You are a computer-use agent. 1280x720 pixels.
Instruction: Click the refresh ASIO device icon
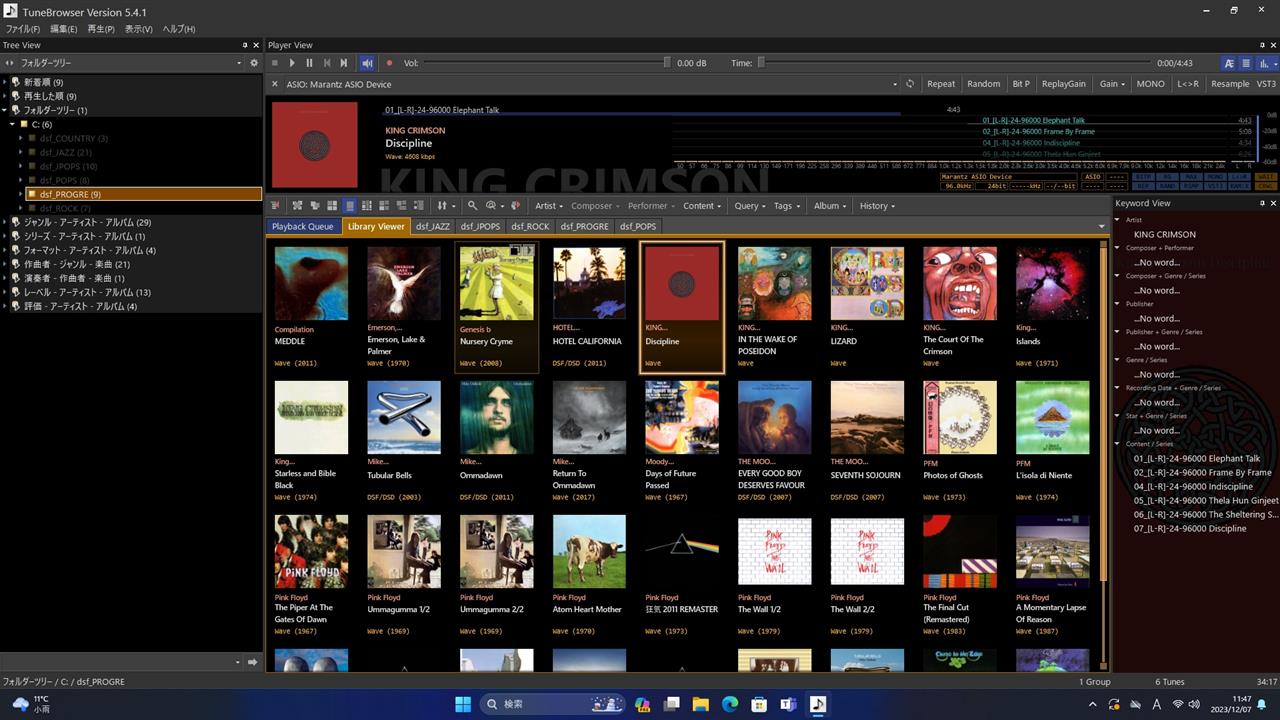click(910, 84)
